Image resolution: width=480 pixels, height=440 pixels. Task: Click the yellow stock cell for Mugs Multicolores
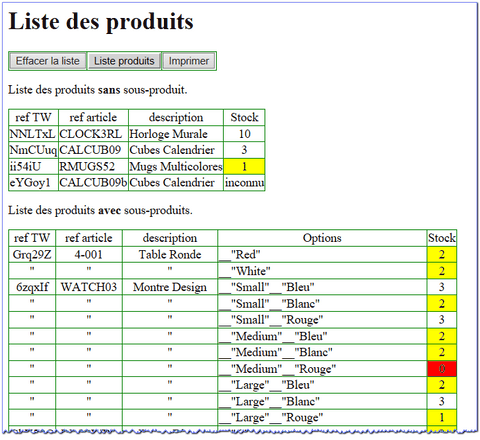244,166
